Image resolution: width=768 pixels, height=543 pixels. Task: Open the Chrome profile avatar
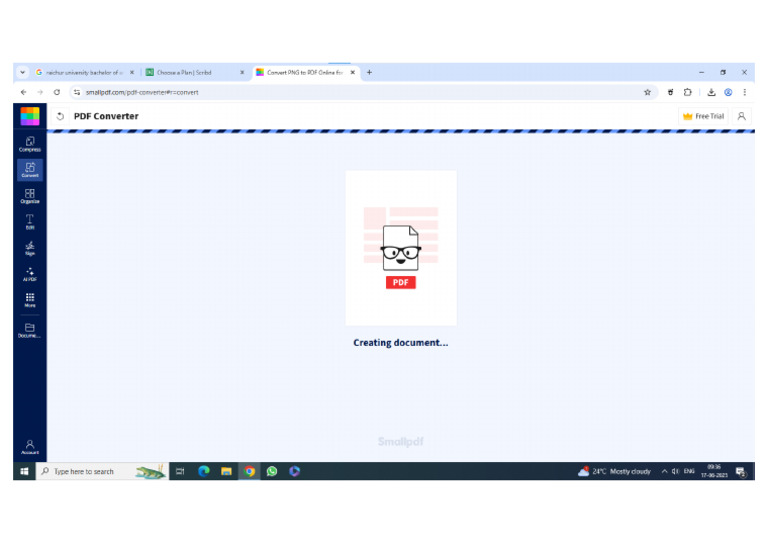pos(728,92)
